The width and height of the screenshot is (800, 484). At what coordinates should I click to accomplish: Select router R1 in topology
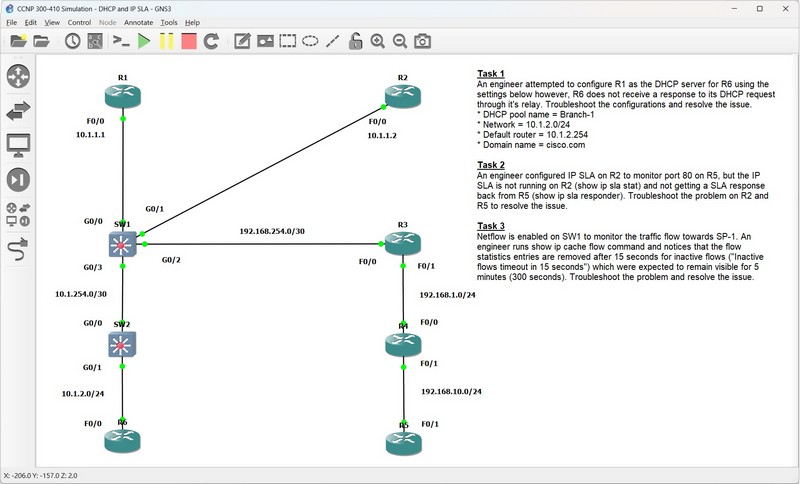coord(122,96)
